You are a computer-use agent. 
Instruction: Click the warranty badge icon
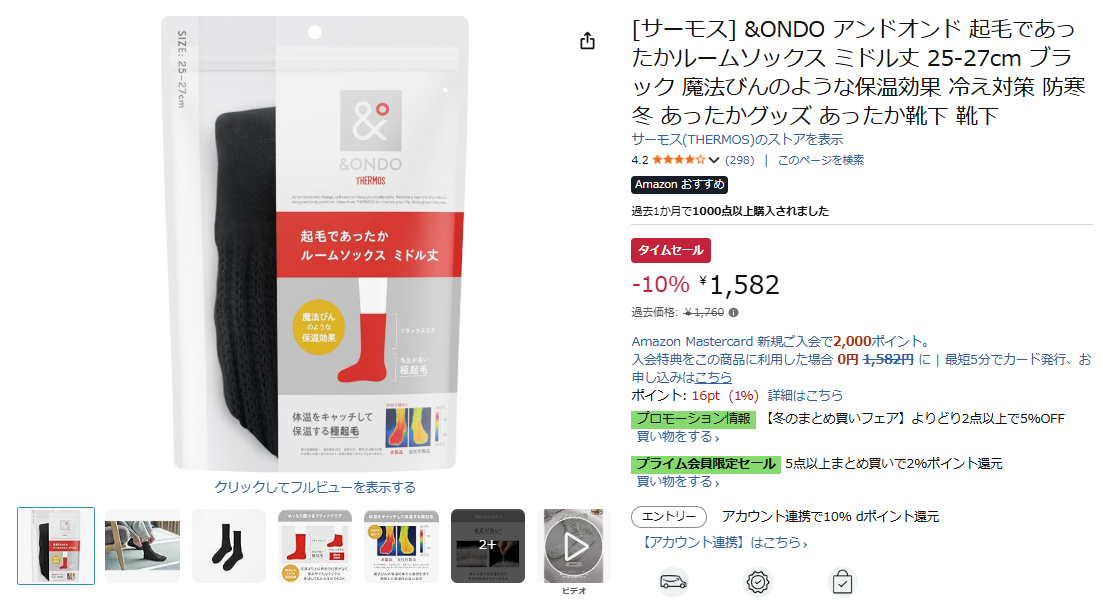[x=758, y=582]
